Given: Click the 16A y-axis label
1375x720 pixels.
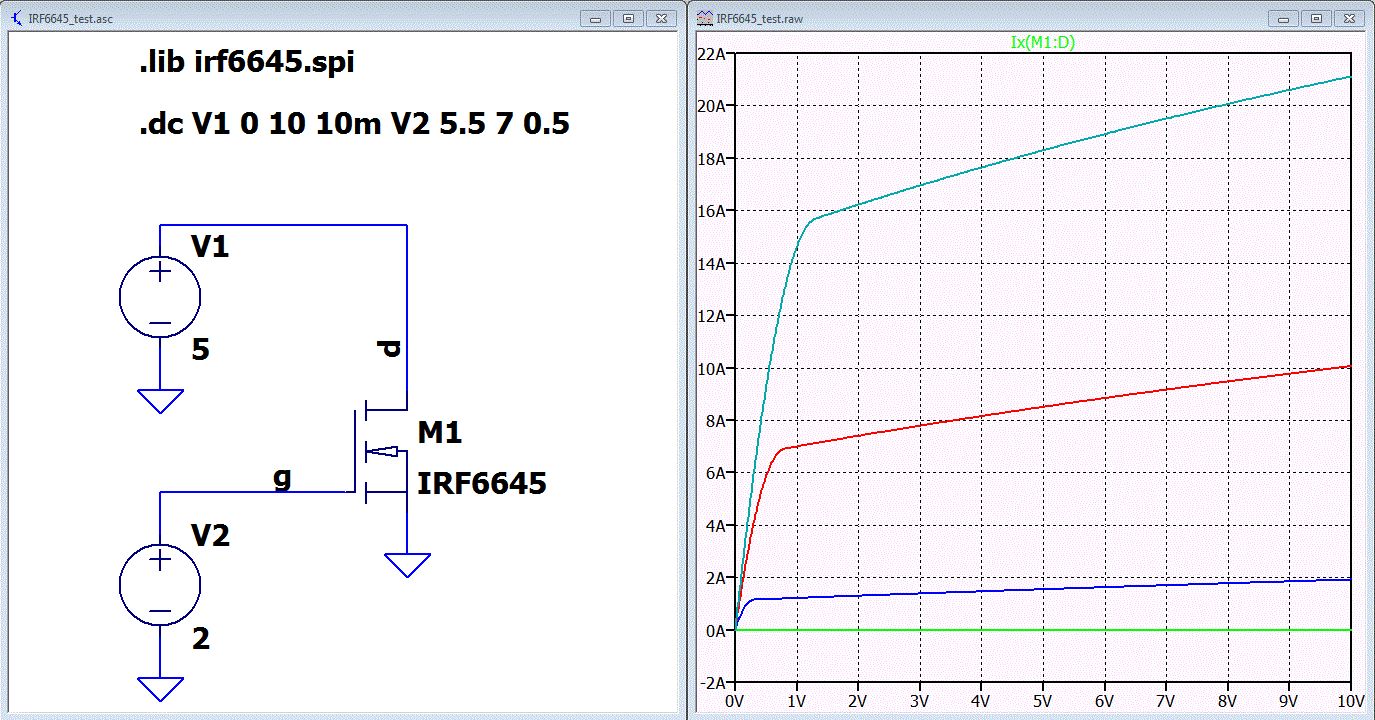Looking at the screenshot, I should click(711, 211).
